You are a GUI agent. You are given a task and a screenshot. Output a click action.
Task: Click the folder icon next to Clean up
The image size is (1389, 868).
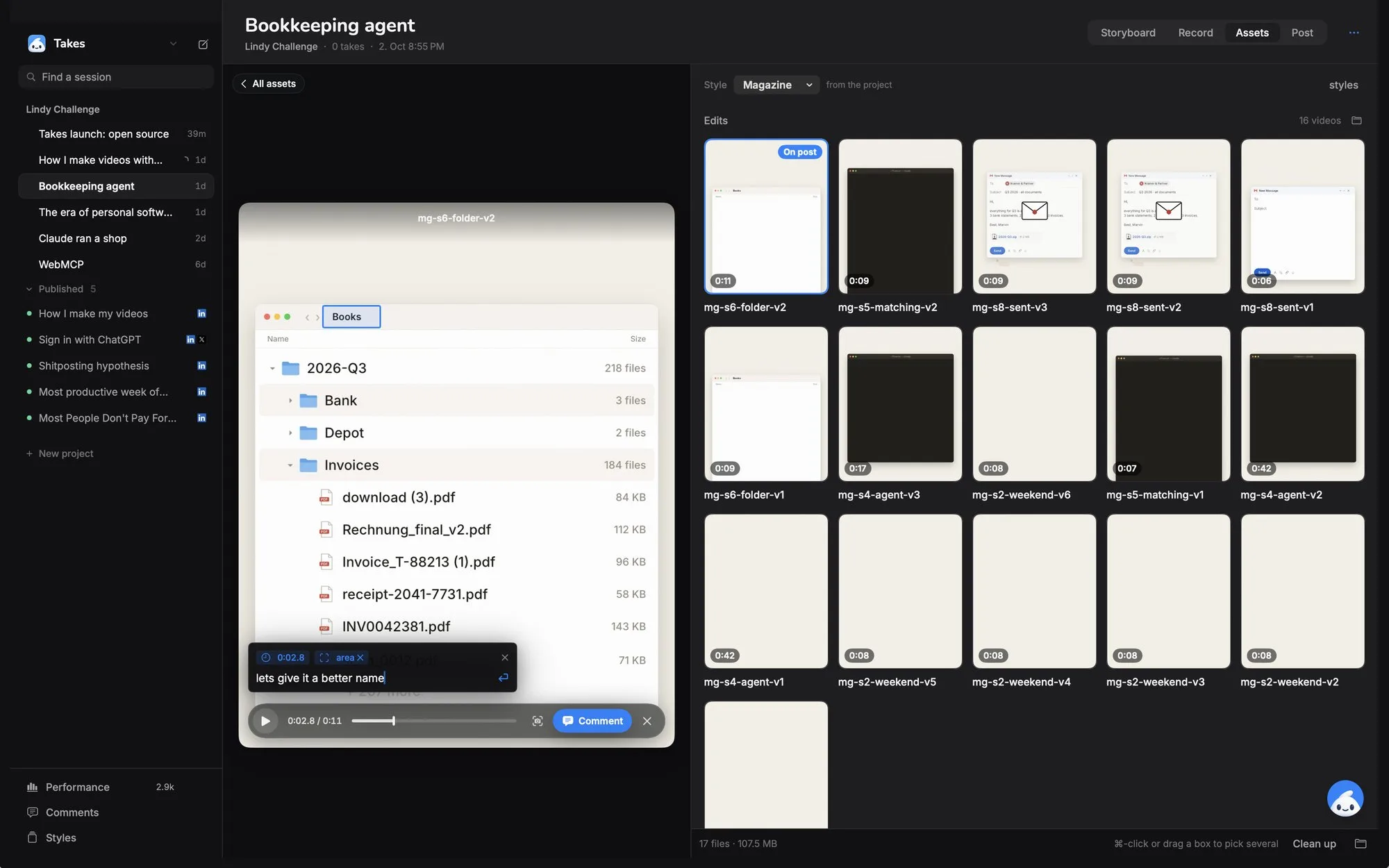coord(1361,844)
